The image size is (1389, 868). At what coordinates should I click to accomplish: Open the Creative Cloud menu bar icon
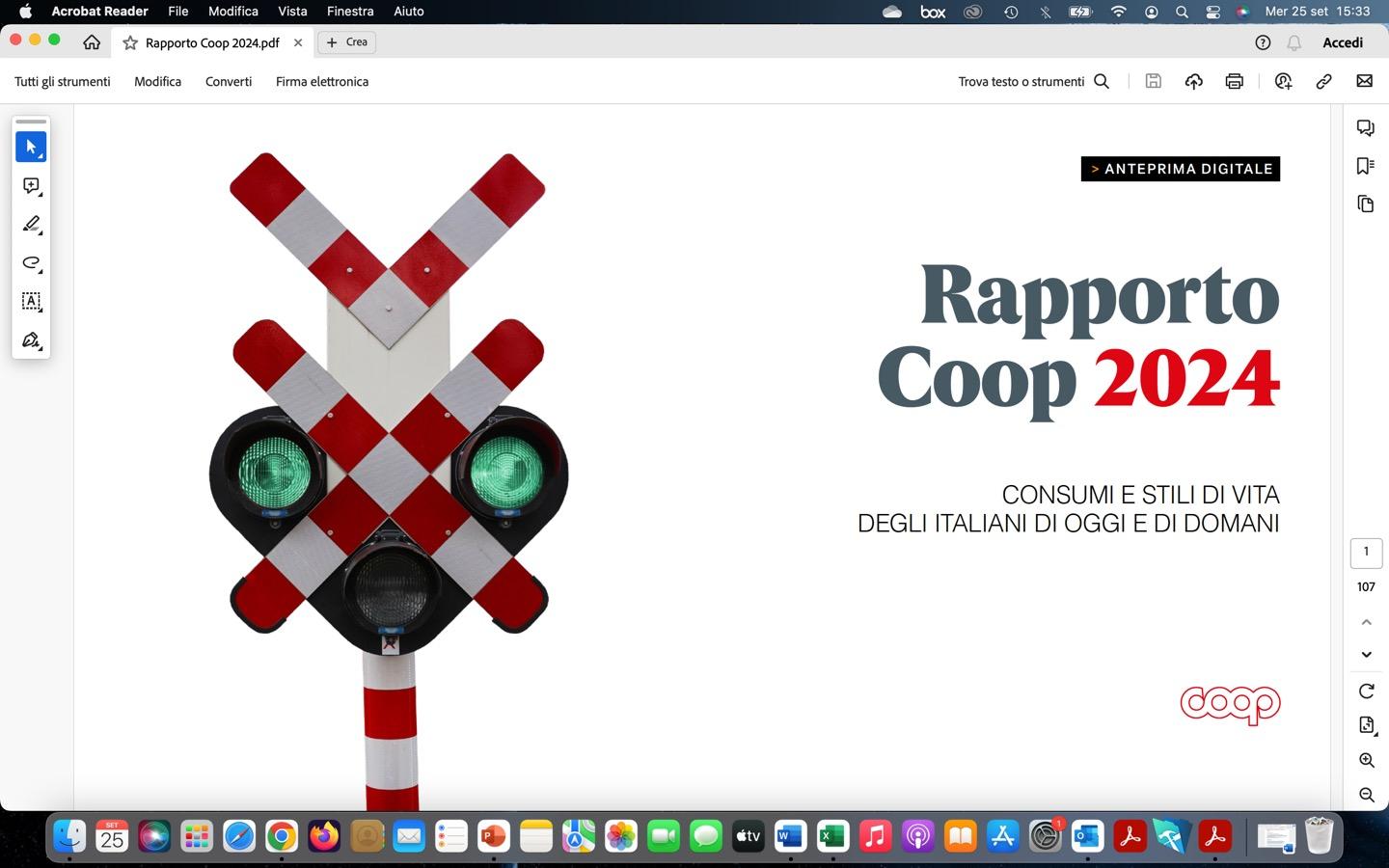(973, 12)
